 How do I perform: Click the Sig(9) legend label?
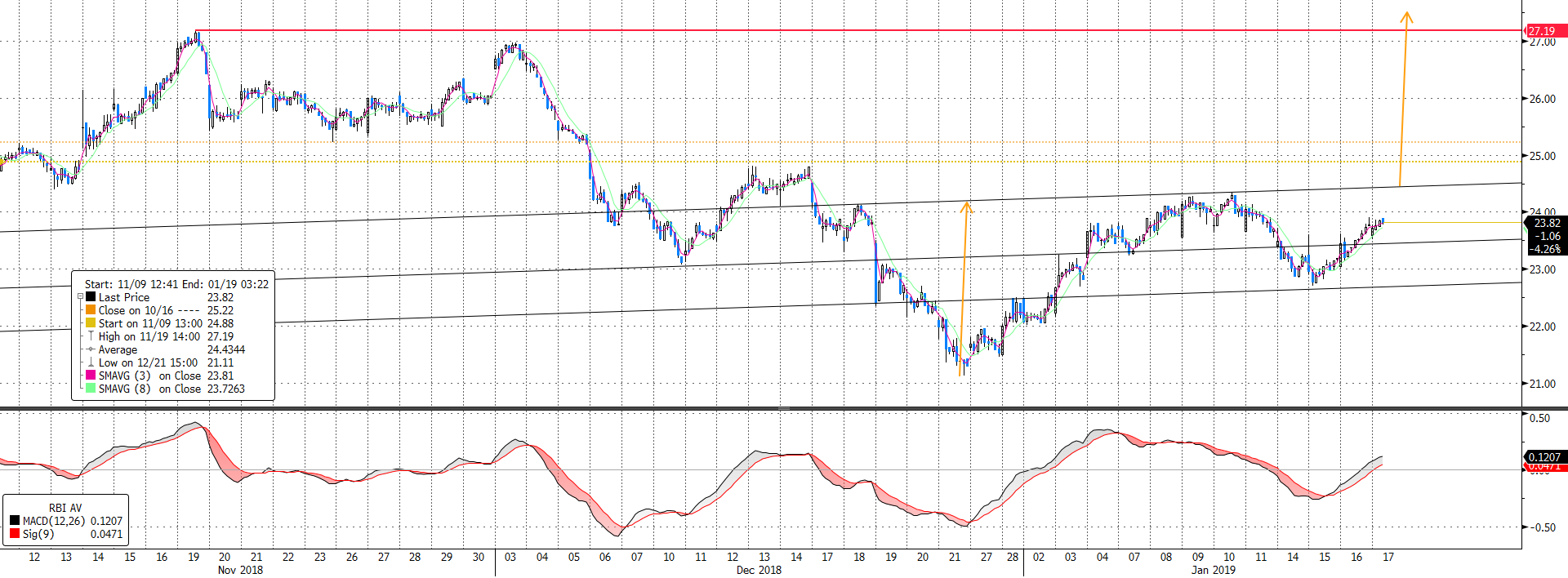[x=38, y=534]
